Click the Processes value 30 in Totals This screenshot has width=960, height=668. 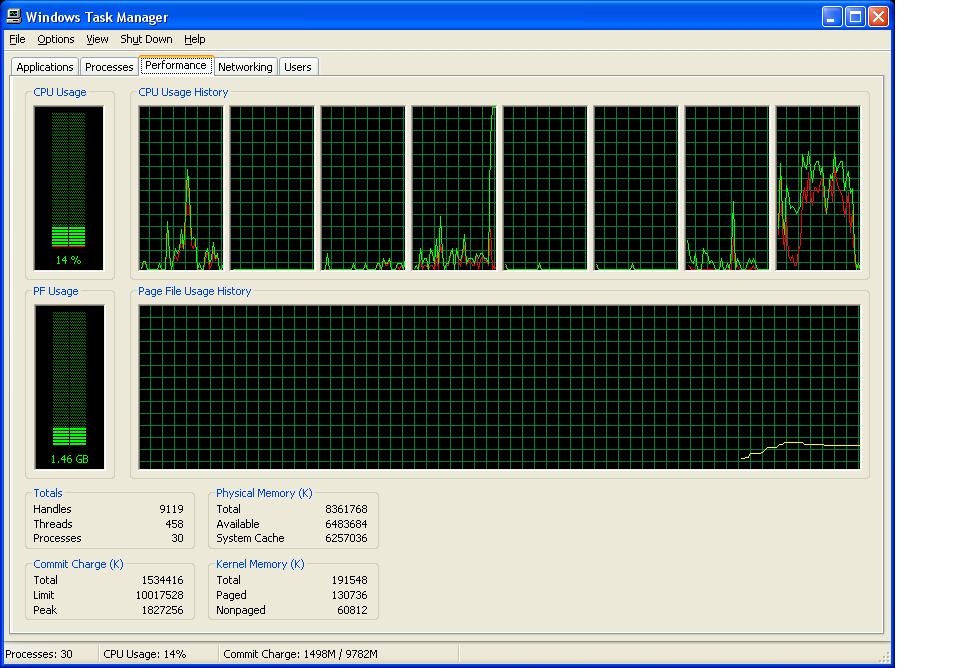click(x=178, y=538)
